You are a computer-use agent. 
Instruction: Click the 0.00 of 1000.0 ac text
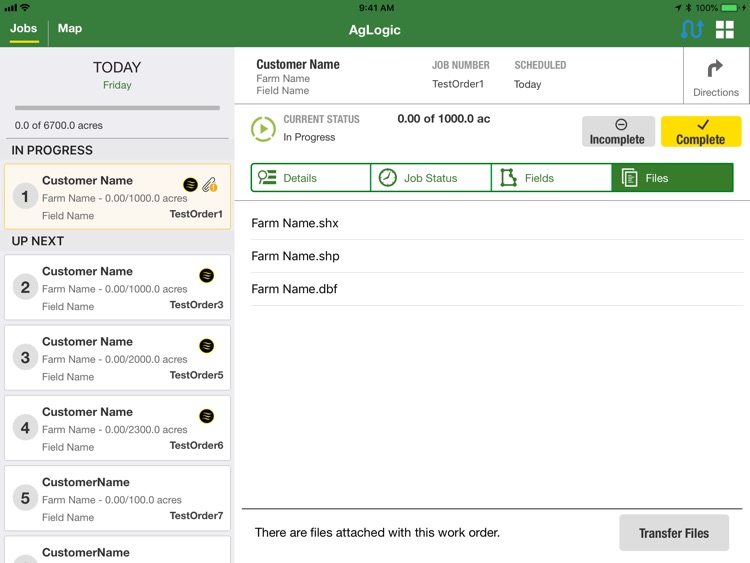tap(443, 119)
